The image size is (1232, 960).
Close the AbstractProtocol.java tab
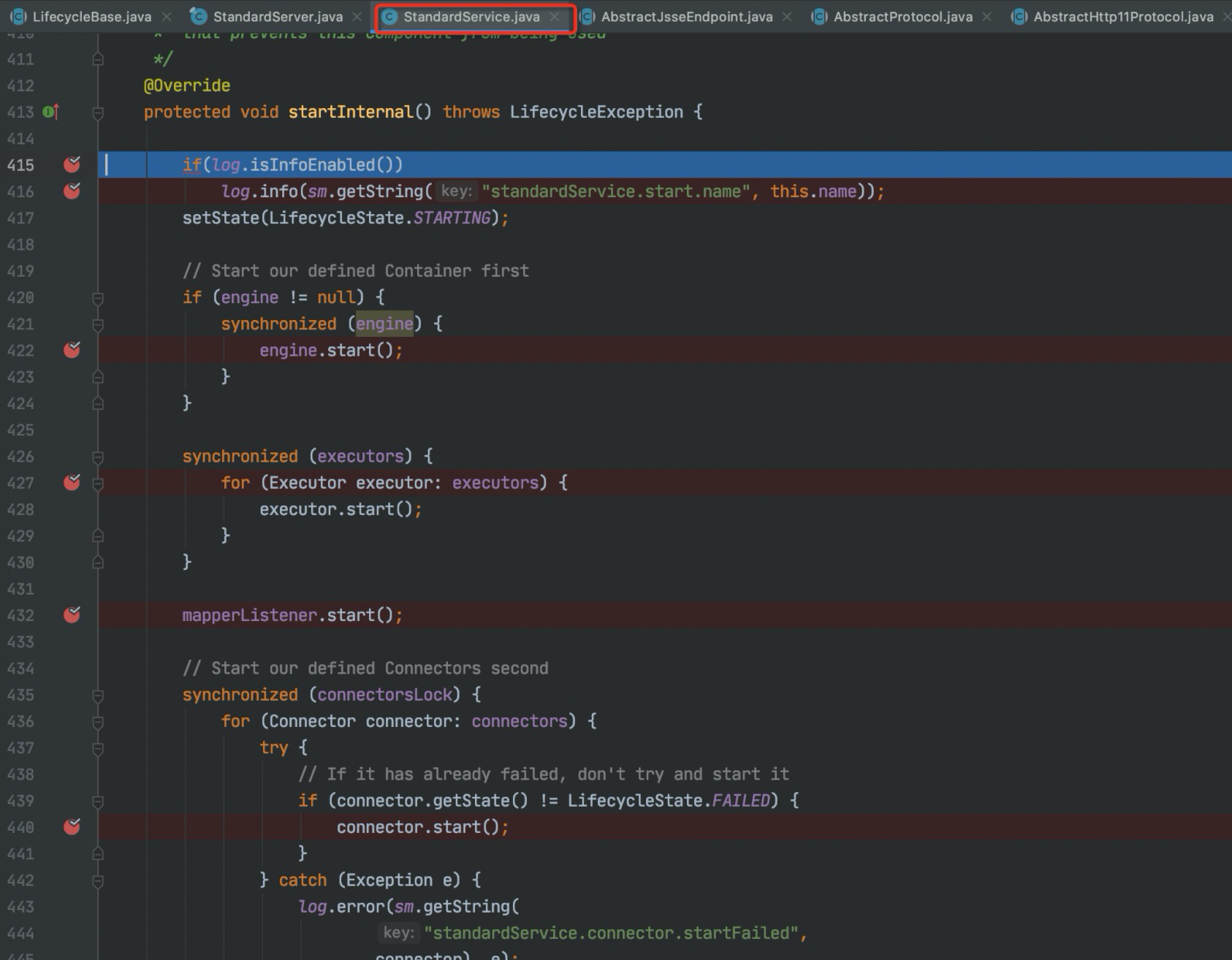(987, 16)
